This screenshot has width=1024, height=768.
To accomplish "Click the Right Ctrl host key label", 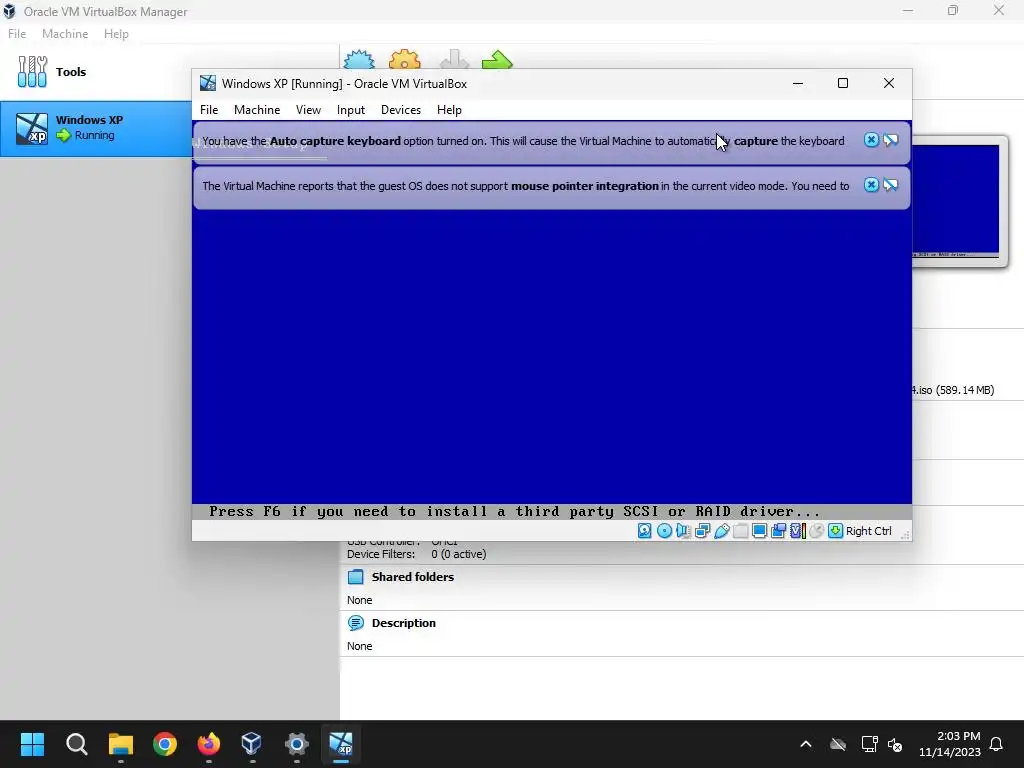I will [869, 531].
